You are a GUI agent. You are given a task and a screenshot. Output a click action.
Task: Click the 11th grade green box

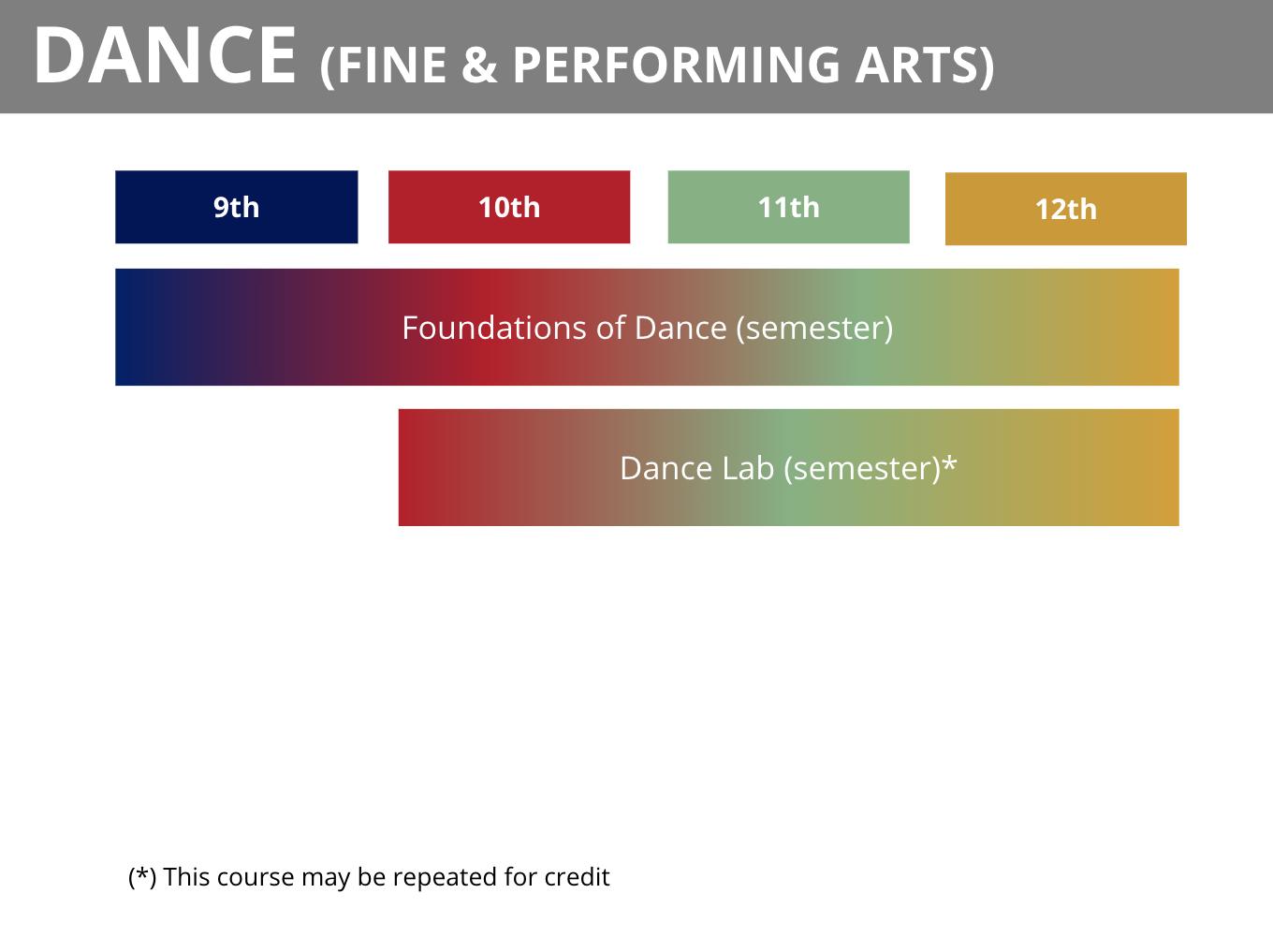point(788,207)
